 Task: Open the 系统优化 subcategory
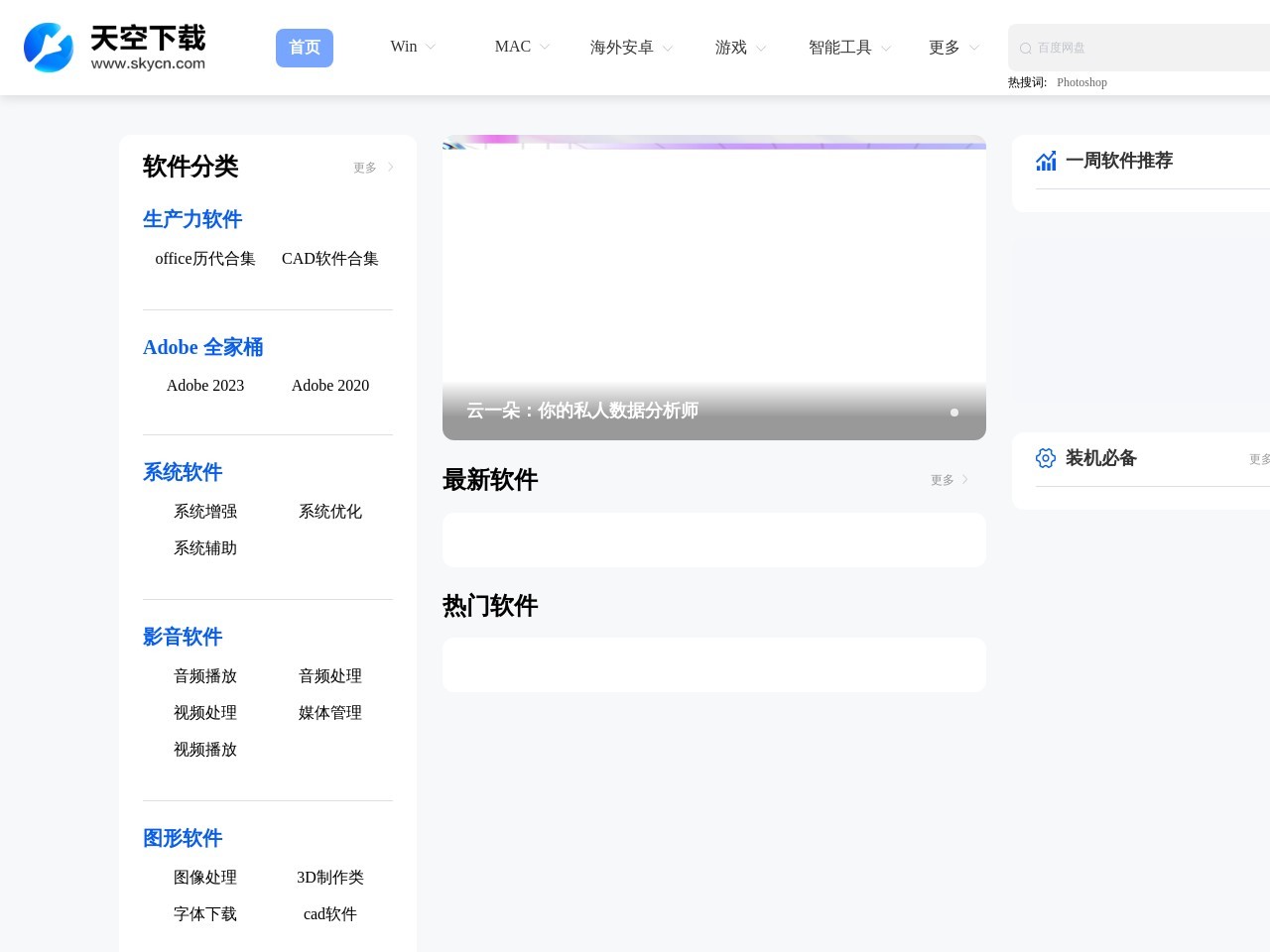tap(330, 512)
